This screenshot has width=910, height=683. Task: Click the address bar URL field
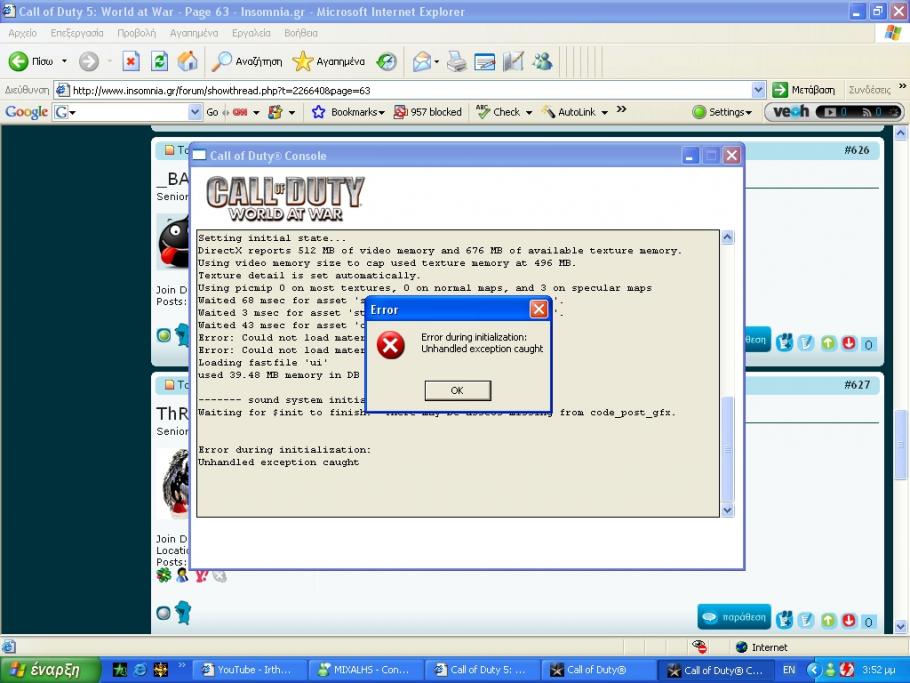tap(410, 90)
